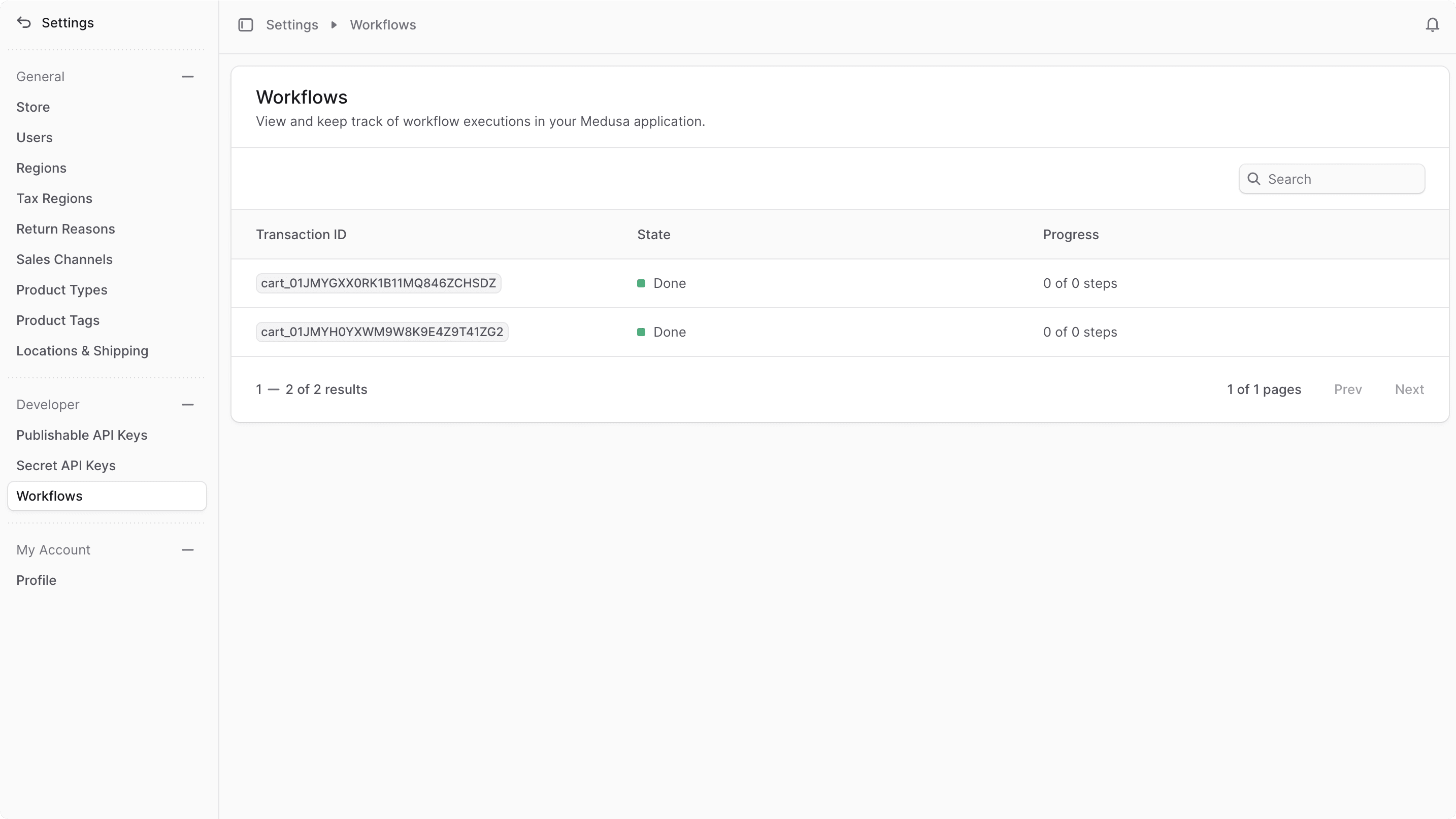The width and height of the screenshot is (1456, 819).
Task: Open the notifications bell
Action: [1432, 25]
